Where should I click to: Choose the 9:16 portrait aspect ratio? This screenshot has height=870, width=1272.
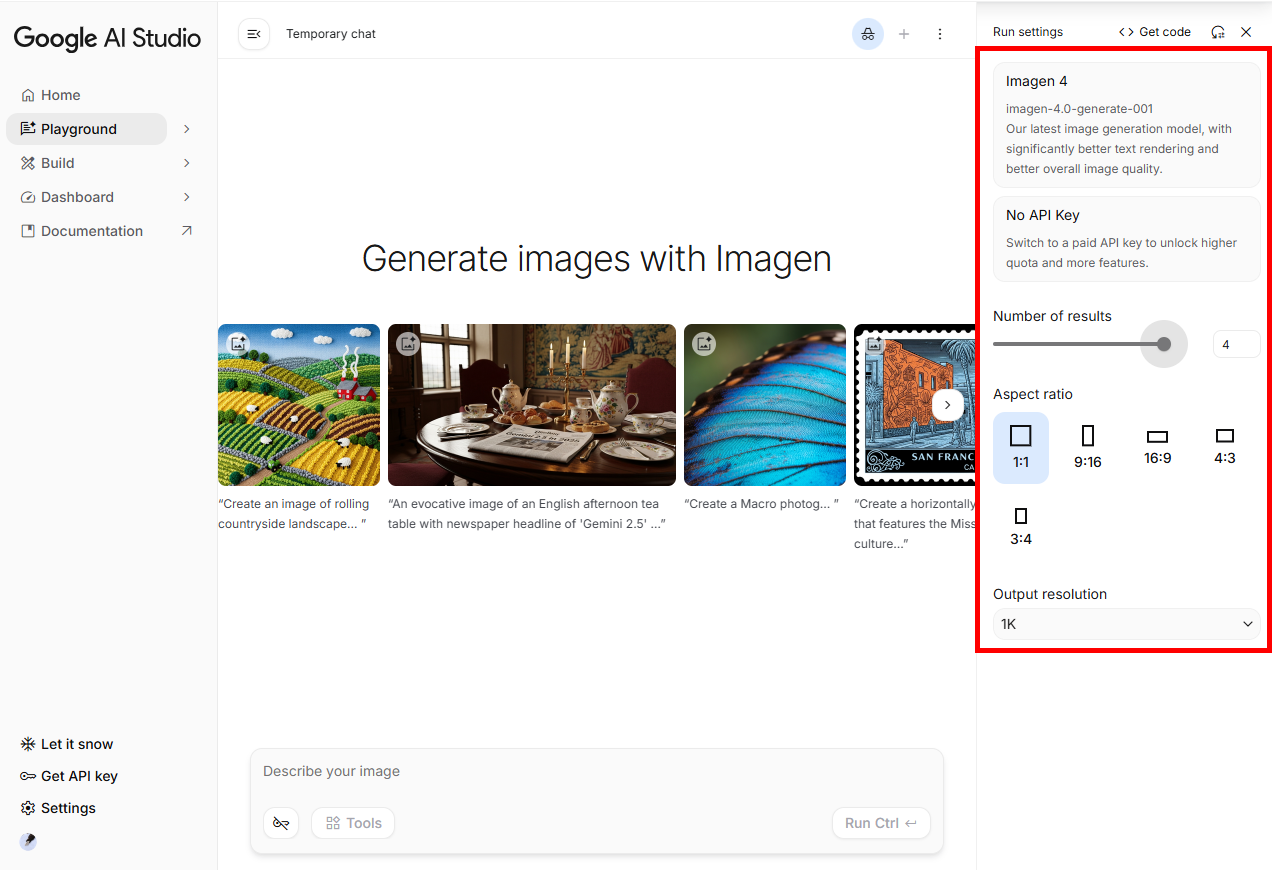1088,447
